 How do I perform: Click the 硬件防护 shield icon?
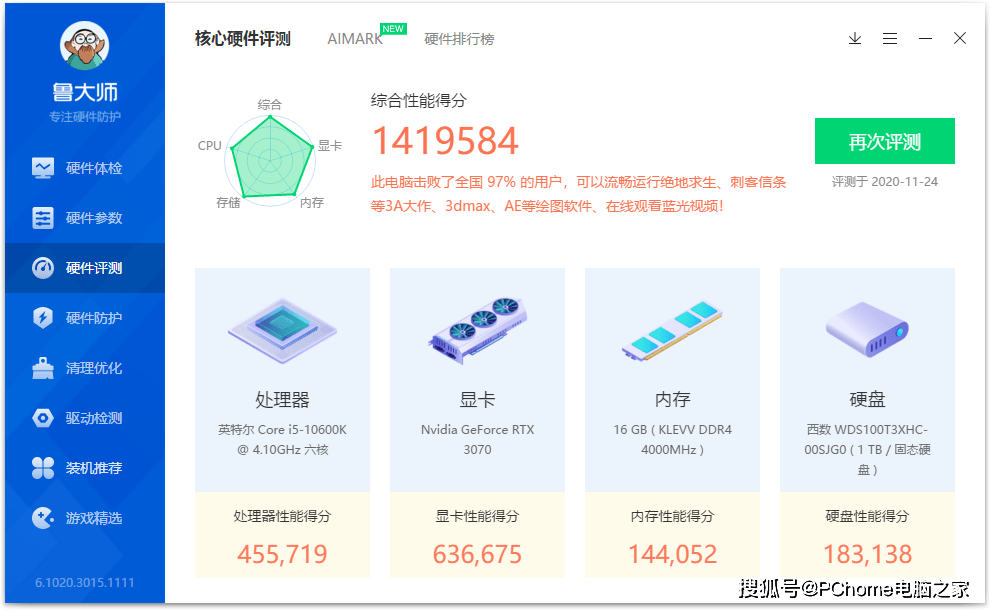43,318
